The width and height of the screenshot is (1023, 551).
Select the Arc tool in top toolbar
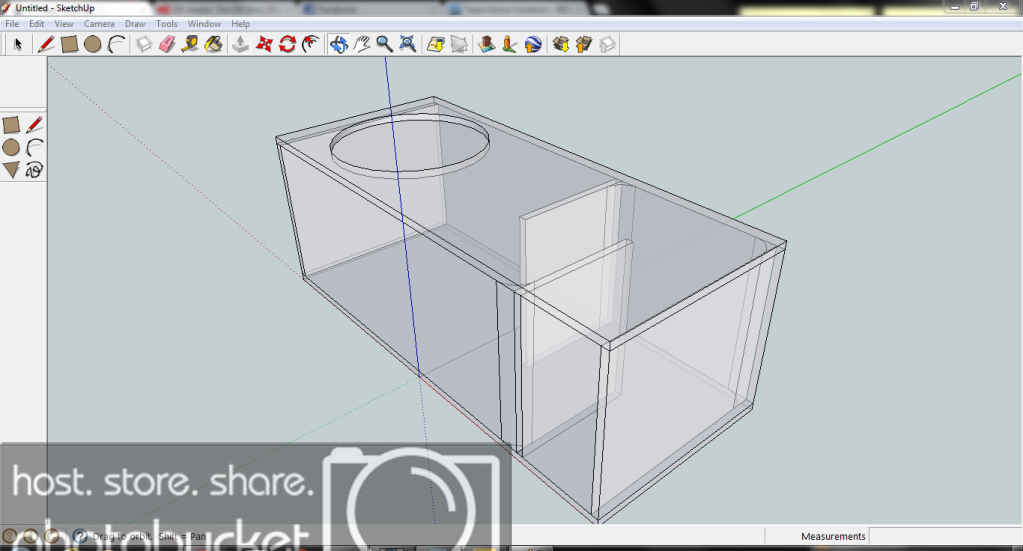[x=116, y=44]
